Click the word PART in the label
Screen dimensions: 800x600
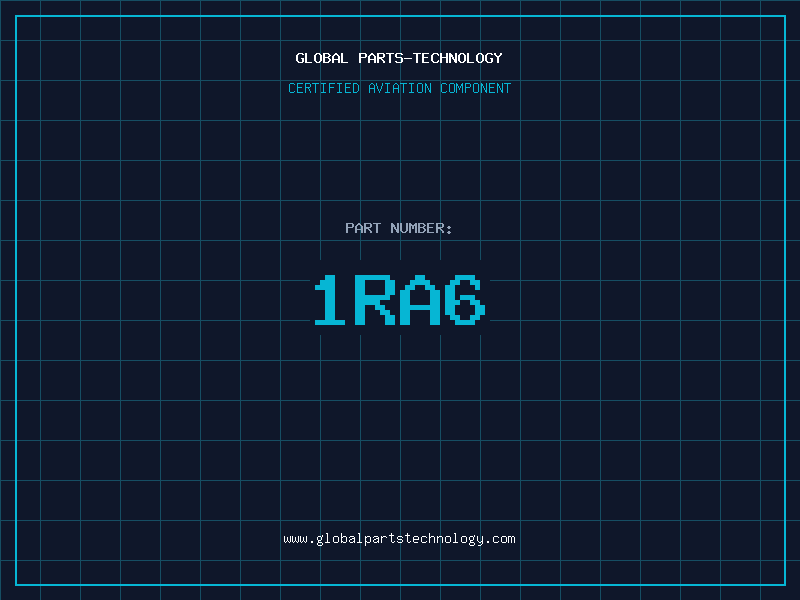[x=362, y=229]
